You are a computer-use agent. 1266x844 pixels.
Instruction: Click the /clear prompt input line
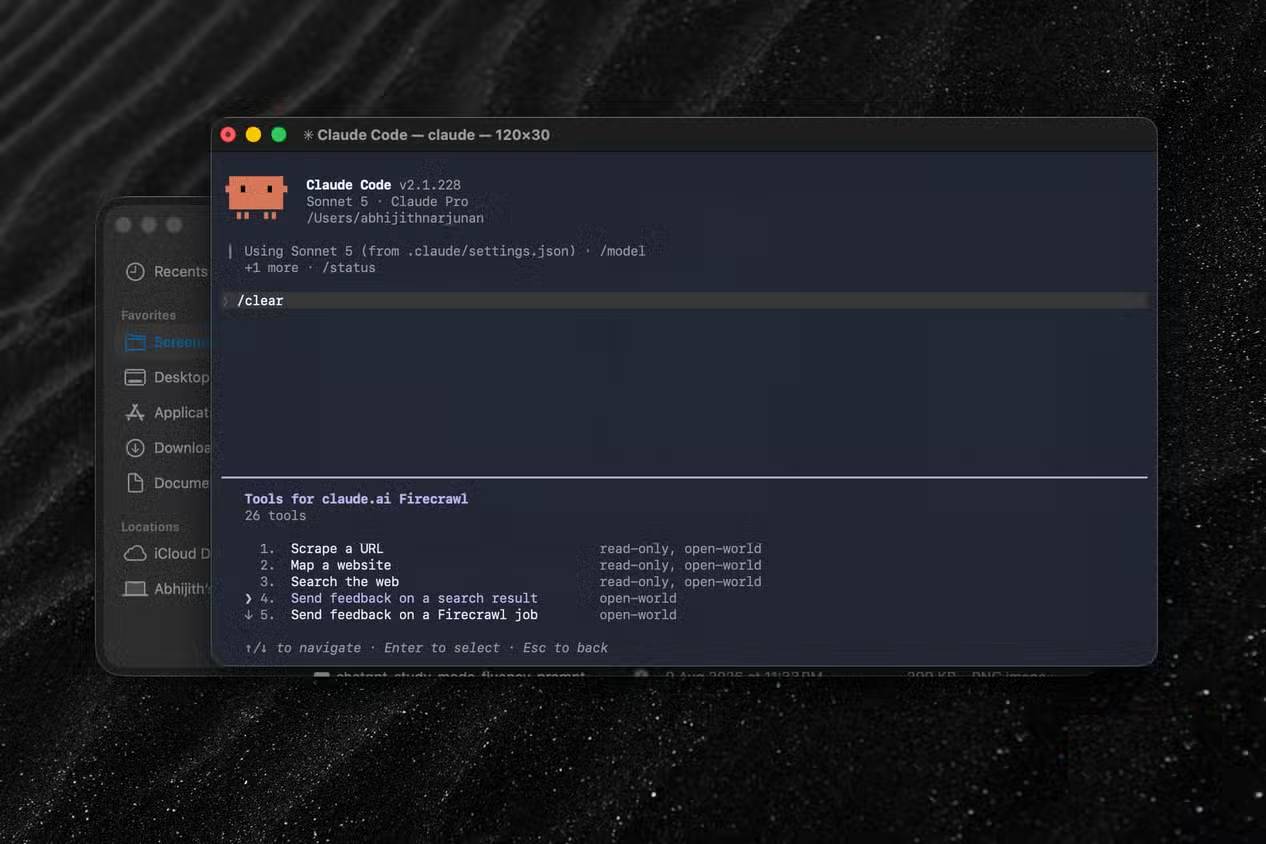click(x=684, y=301)
